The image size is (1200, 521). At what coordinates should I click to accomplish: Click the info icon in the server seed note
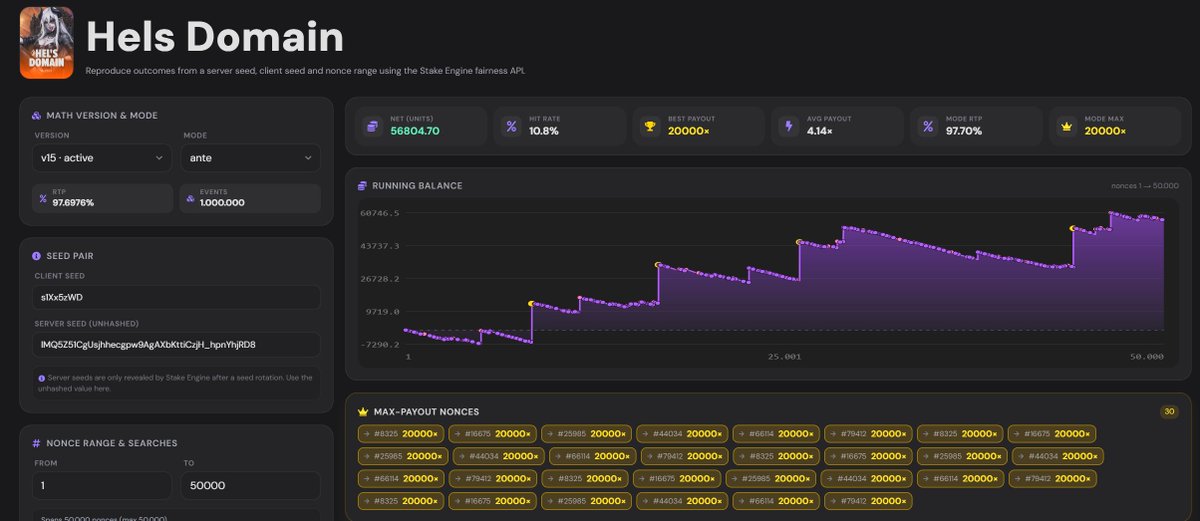[x=41, y=378]
